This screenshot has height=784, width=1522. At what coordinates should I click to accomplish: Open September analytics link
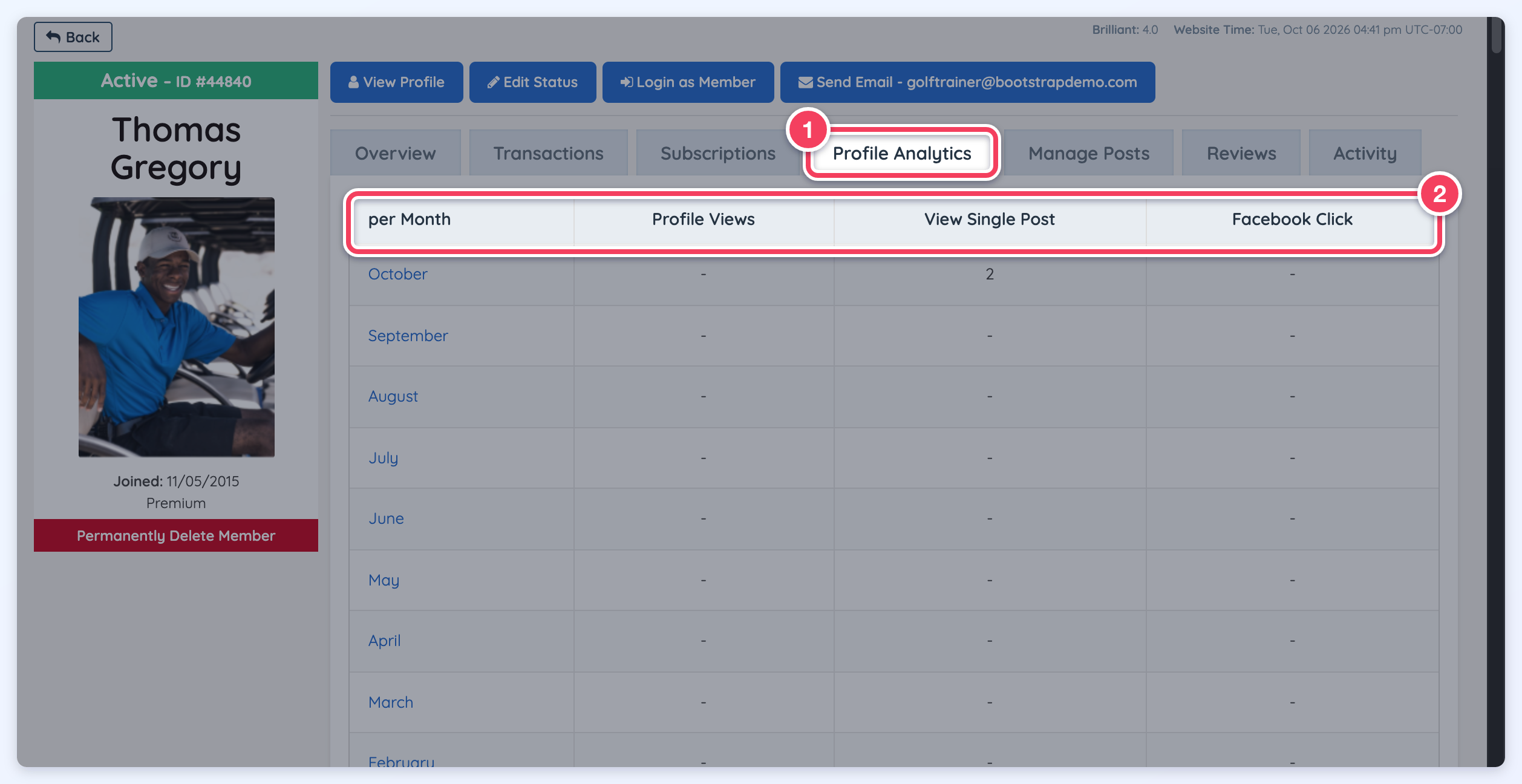coord(408,336)
